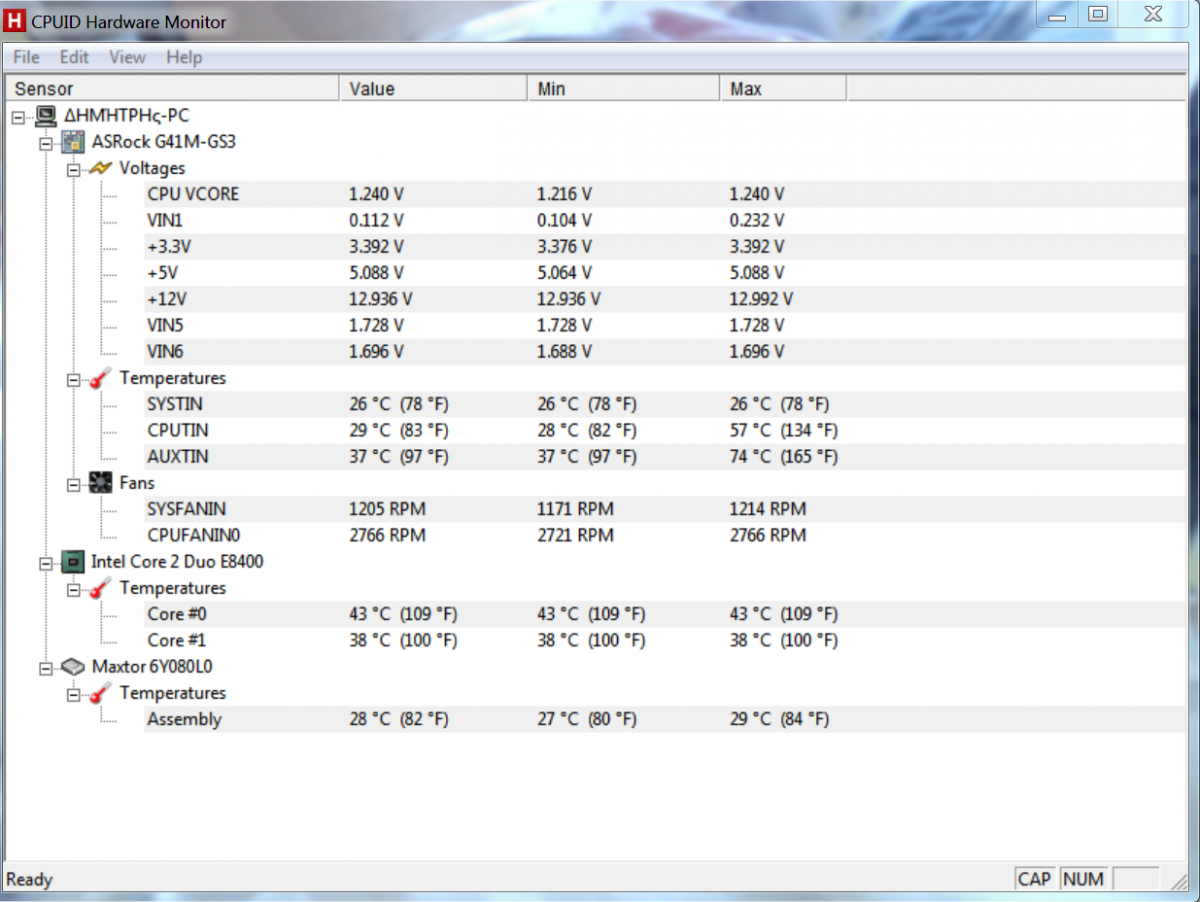
Task: Collapse the Maxtor Temperatures group
Action: [x=73, y=693]
